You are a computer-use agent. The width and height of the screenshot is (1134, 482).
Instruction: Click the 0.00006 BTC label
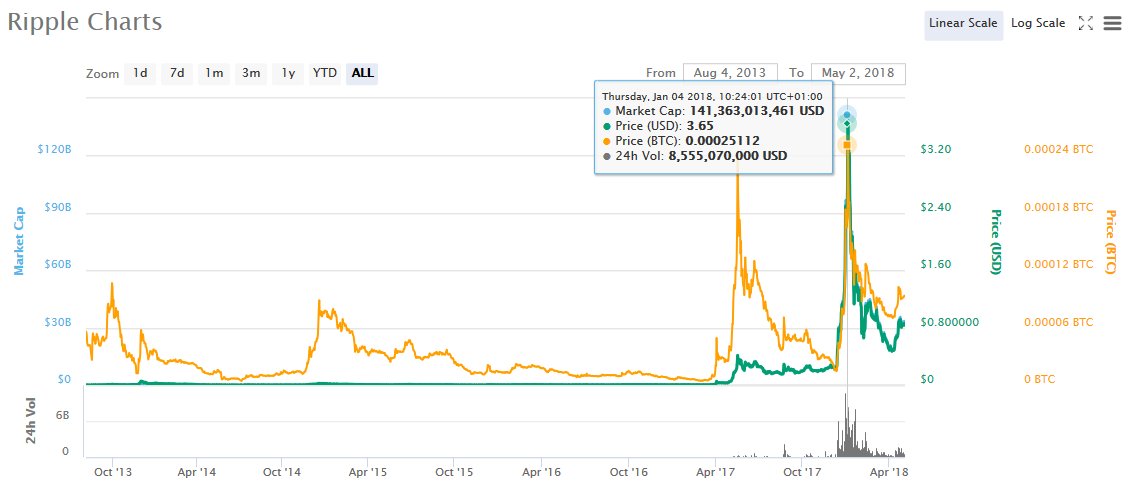[x=1059, y=322]
